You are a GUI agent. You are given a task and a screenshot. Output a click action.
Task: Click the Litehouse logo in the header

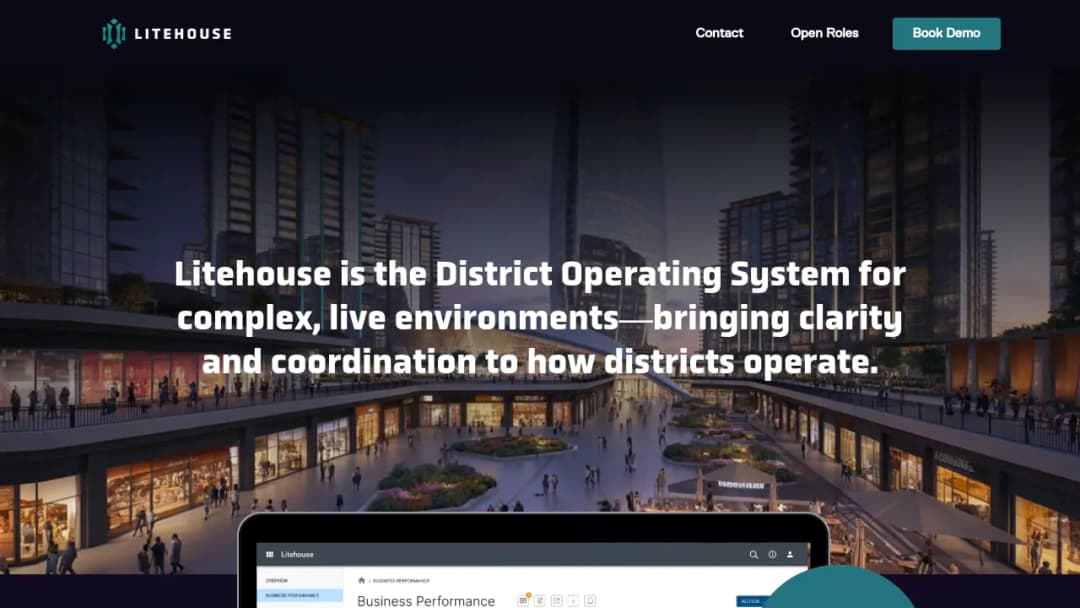(x=167, y=33)
